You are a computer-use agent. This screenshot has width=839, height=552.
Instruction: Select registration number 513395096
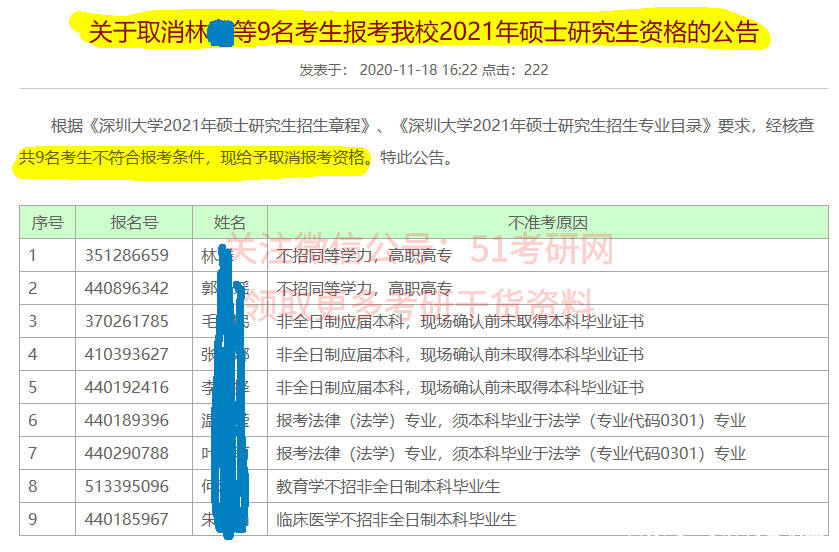coord(126,486)
